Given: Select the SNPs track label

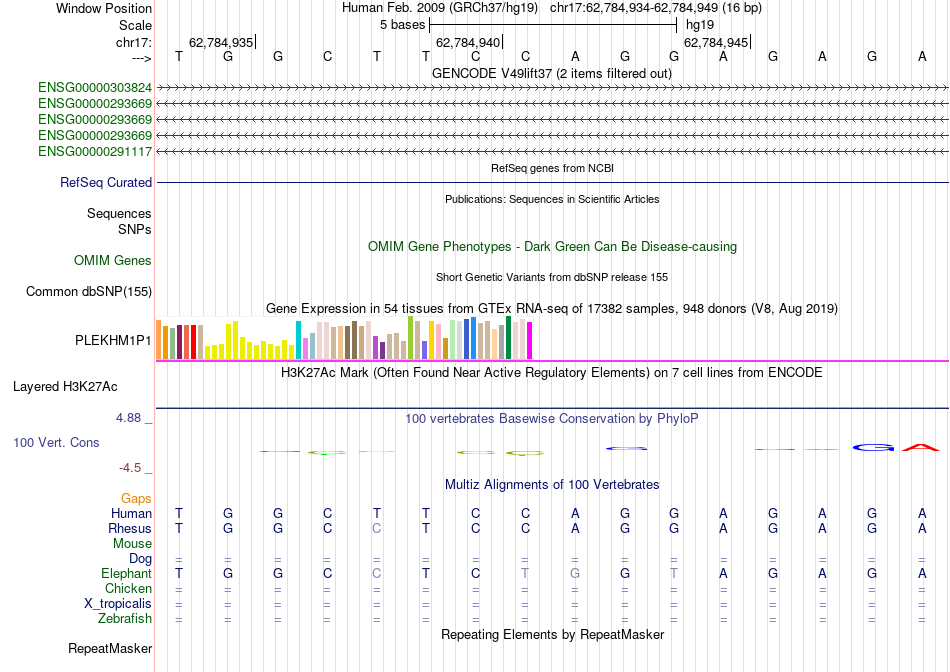Looking at the screenshot, I should (135, 230).
